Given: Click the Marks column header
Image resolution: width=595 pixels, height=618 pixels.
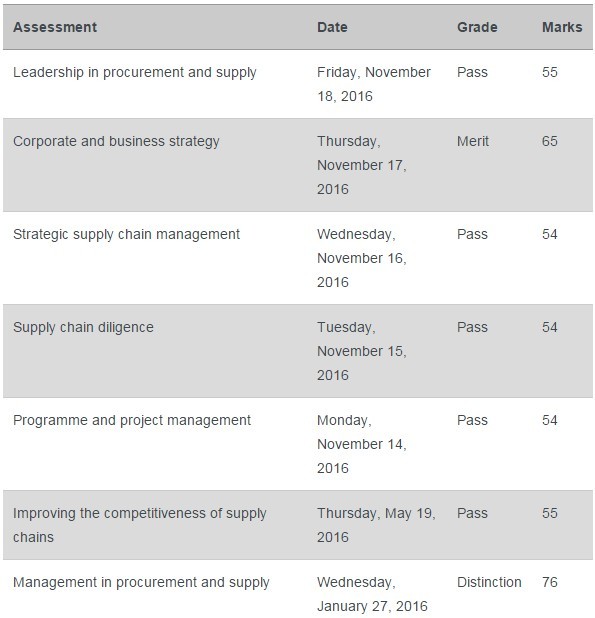Looking at the screenshot, I should [562, 27].
